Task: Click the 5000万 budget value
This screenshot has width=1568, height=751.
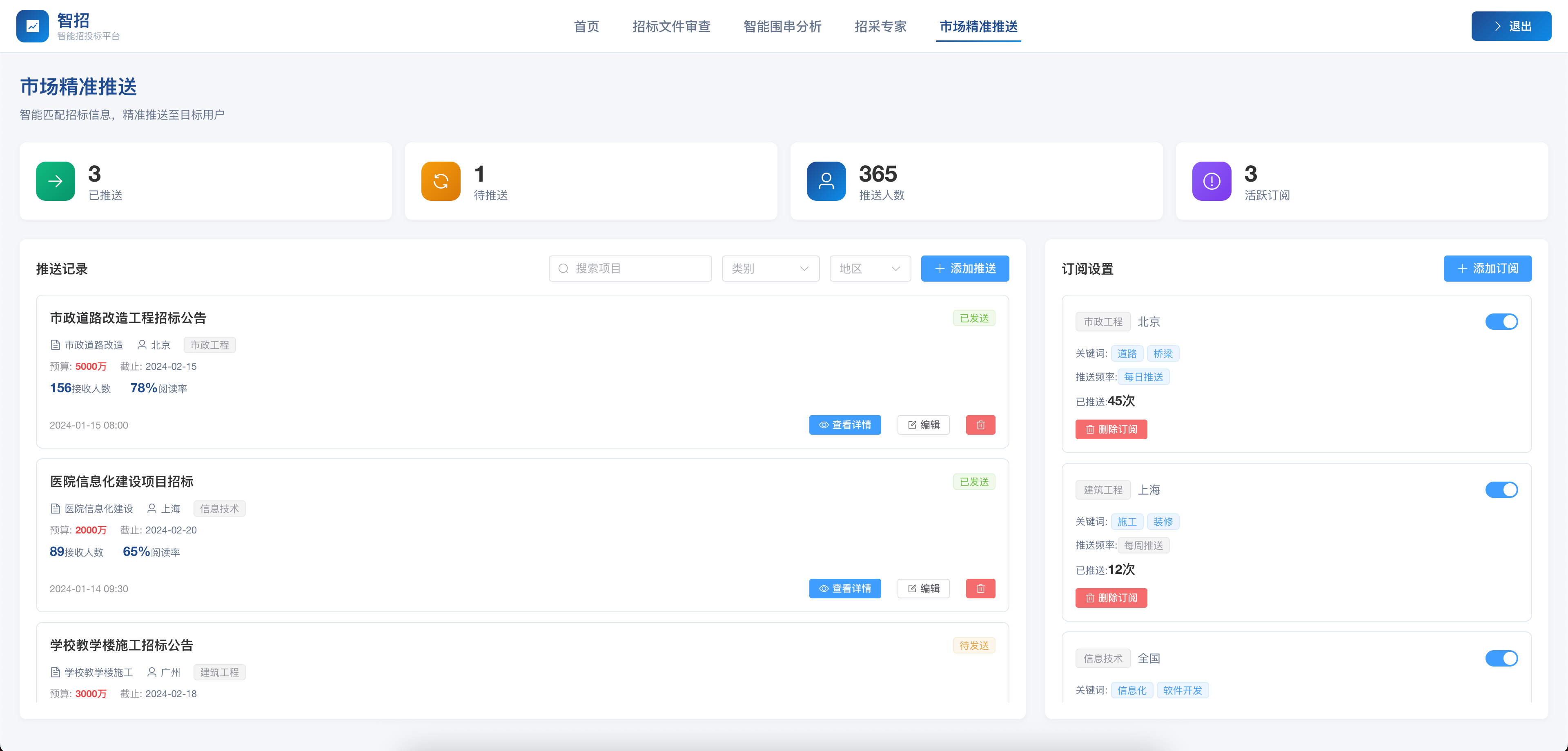Action: (91, 367)
